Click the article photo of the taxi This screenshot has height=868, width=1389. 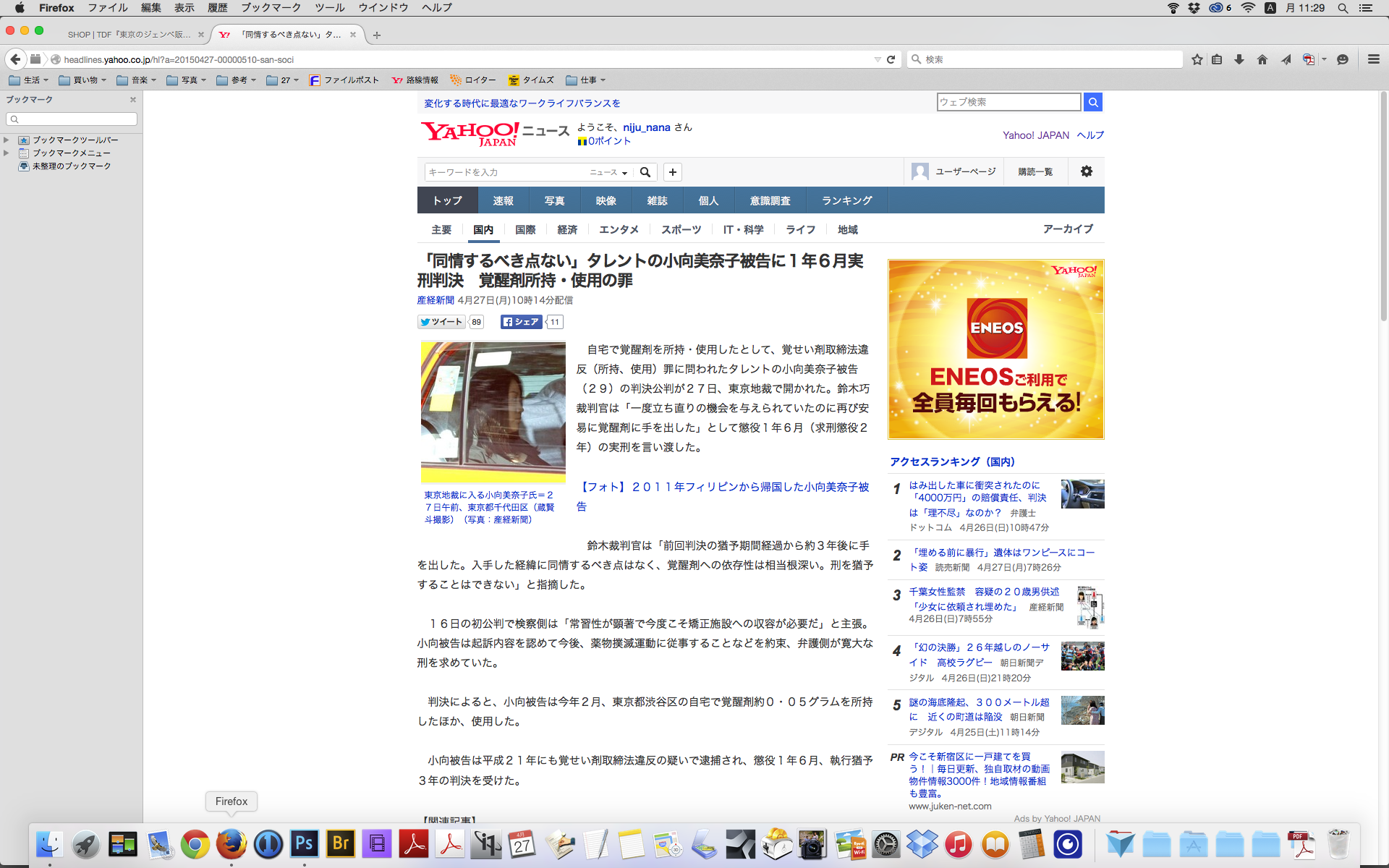493,412
